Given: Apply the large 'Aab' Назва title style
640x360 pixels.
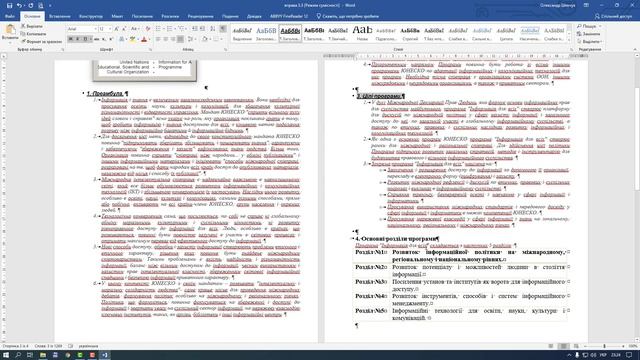Looking at the screenshot, I should click(x=362, y=33).
